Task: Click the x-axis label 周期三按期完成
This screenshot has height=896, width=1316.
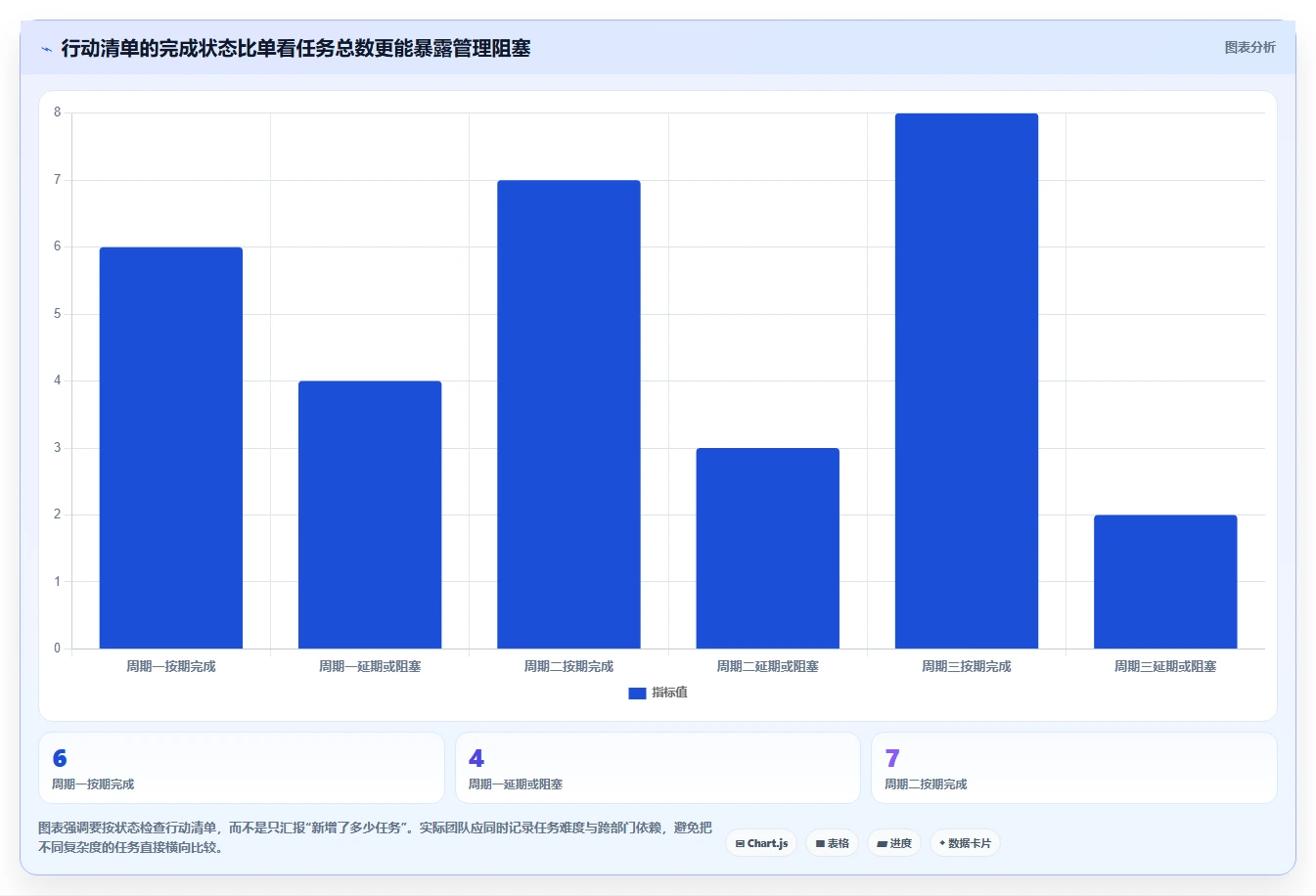Action: [967, 666]
